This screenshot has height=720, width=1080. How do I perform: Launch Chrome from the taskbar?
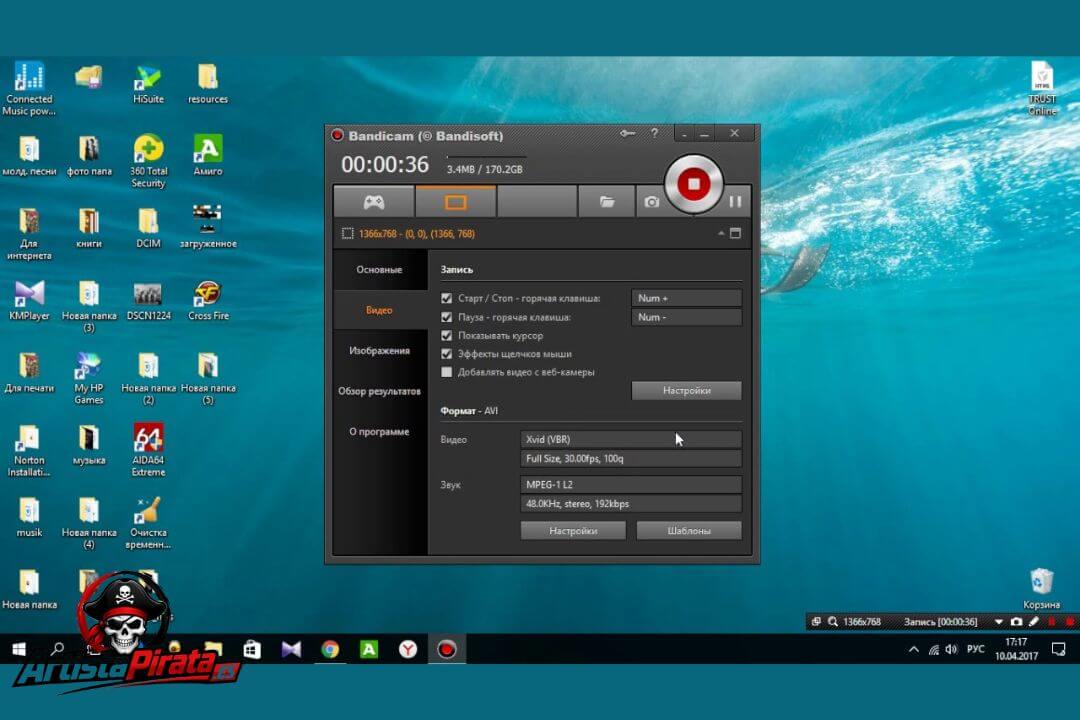pyautogui.click(x=330, y=649)
